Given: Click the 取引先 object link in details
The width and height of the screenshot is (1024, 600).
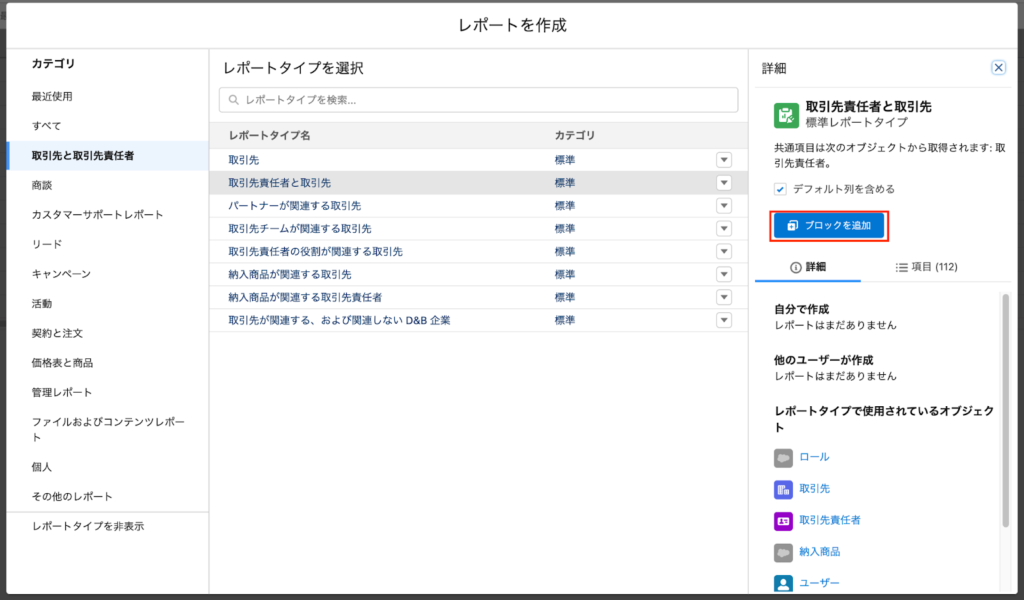Looking at the screenshot, I should tap(814, 488).
